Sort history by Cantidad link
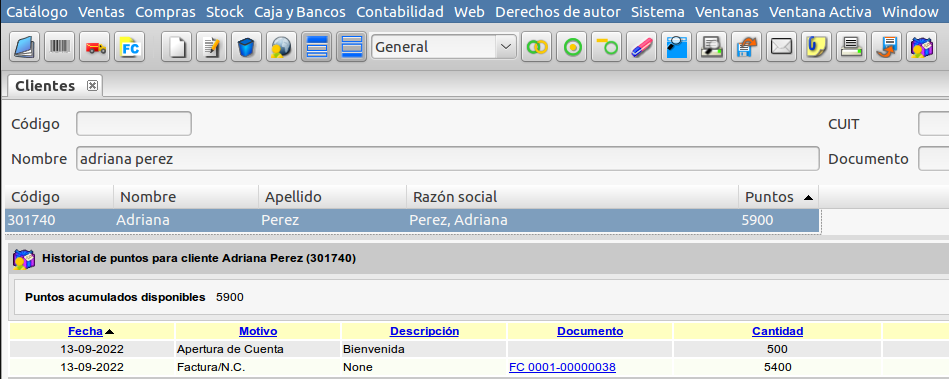 pos(777,331)
